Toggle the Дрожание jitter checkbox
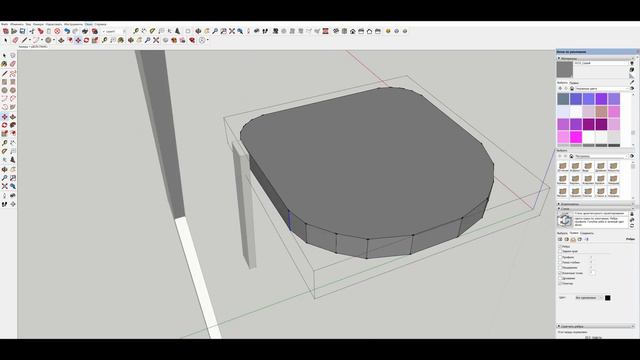 [560, 278]
